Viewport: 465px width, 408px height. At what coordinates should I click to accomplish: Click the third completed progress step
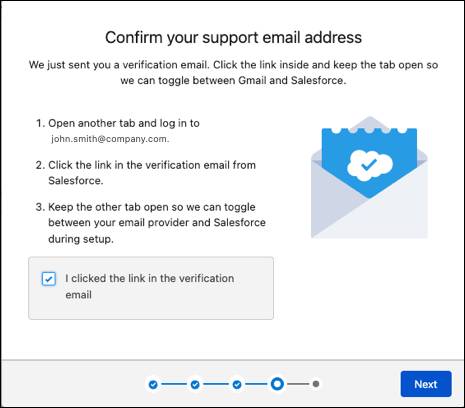coord(237,384)
